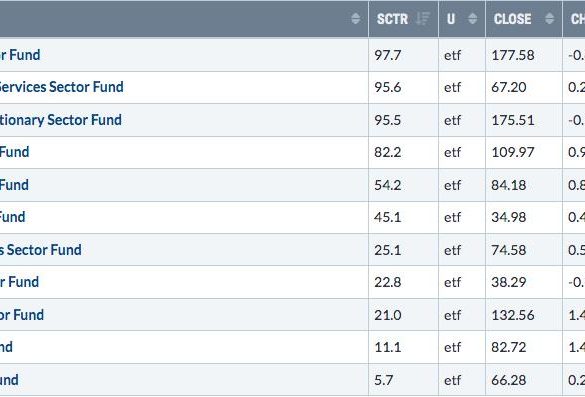Click the 95.6 SCTR value cell

click(403, 87)
